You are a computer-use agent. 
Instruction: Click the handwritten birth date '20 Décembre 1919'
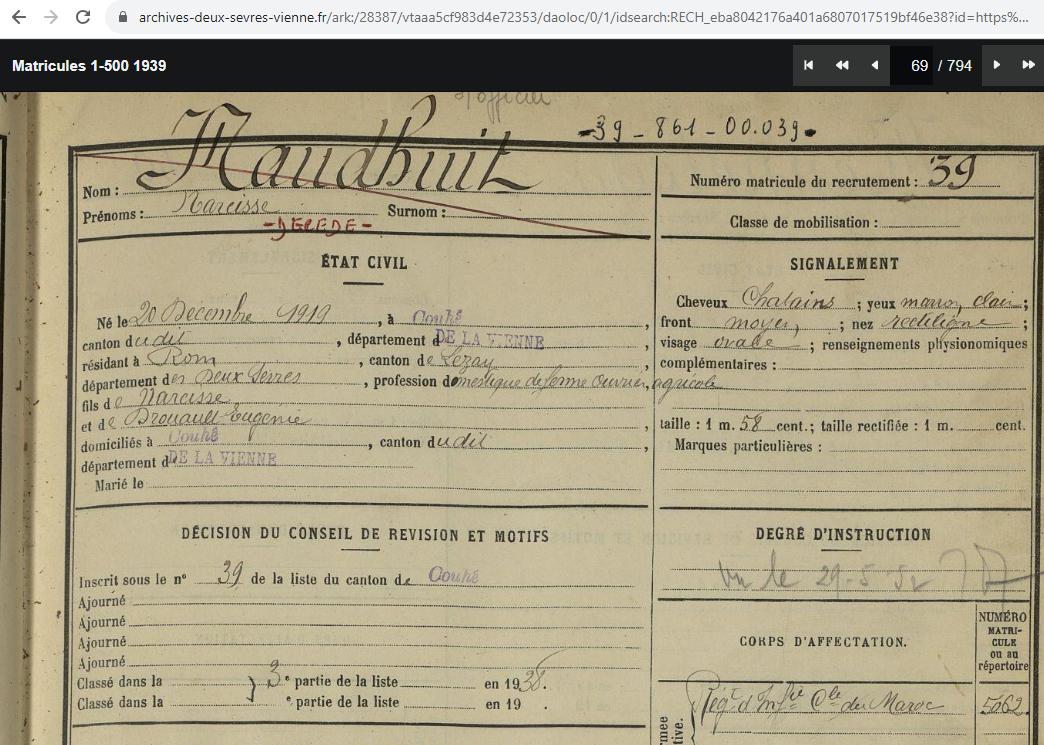click(232, 312)
